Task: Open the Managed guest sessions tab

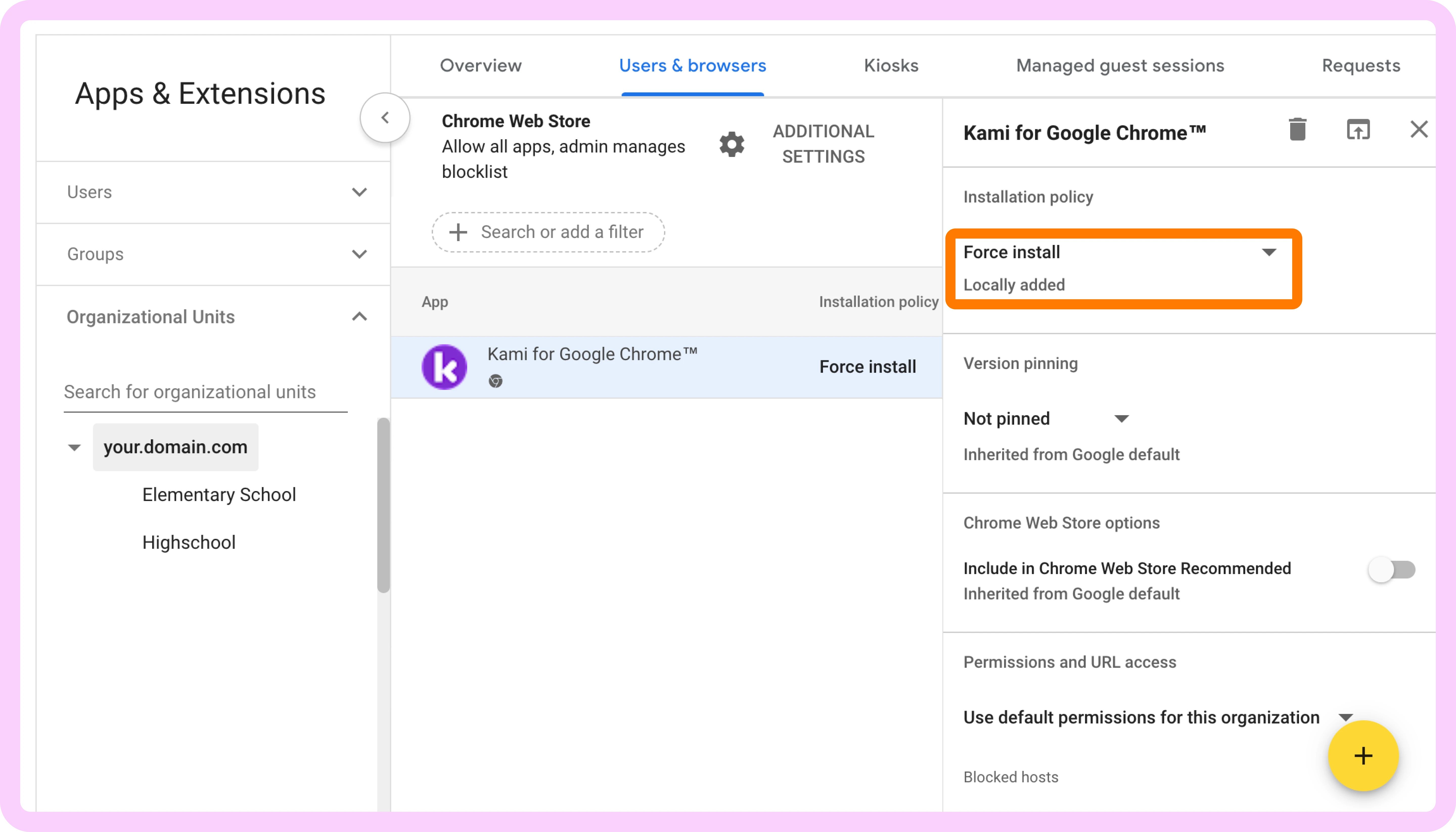Action: point(1120,66)
